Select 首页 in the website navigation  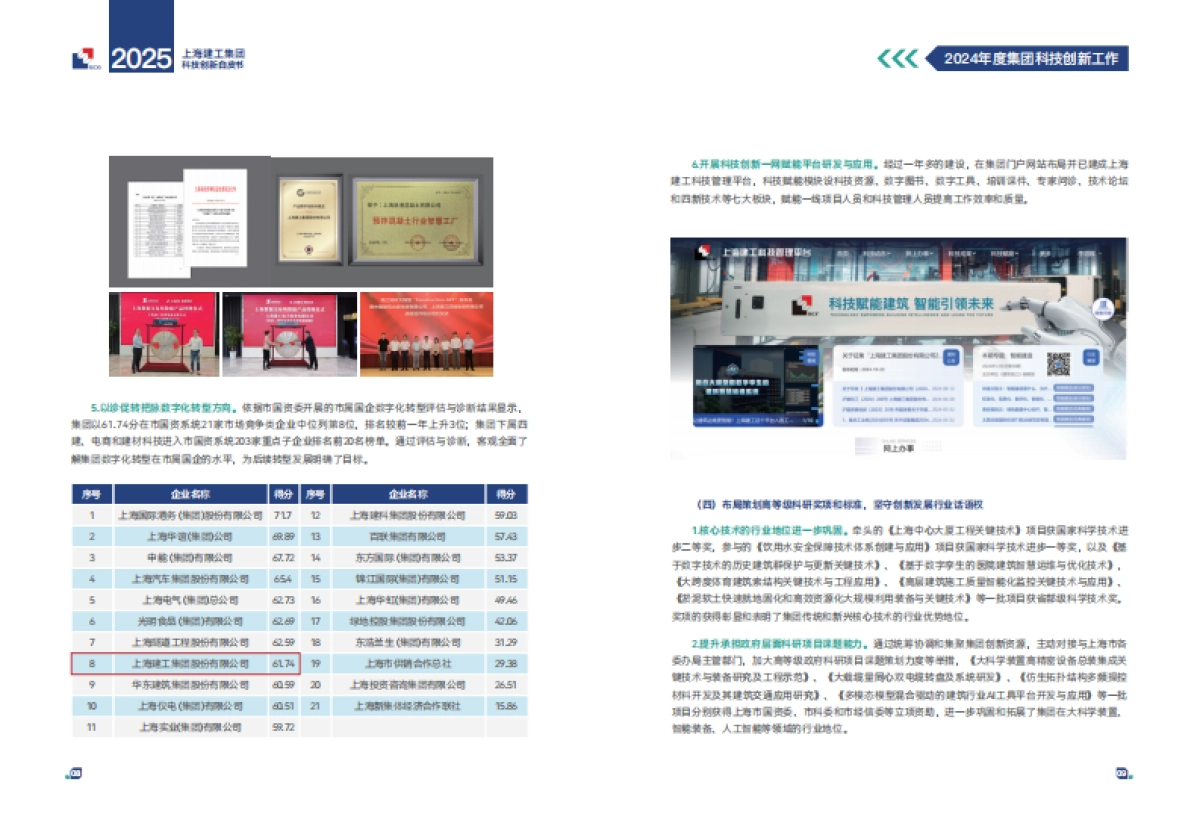tap(840, 253)
